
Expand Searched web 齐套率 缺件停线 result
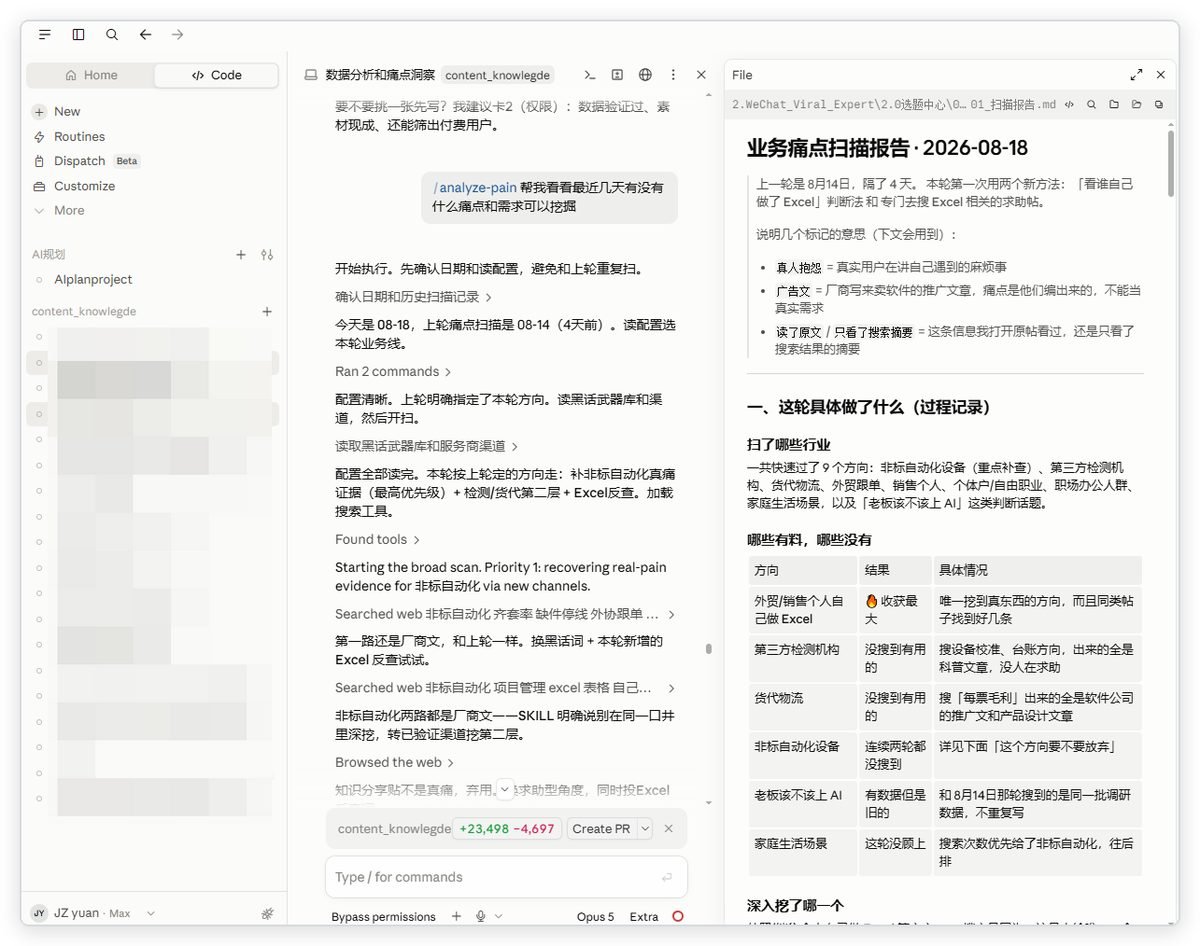[505, 614]
